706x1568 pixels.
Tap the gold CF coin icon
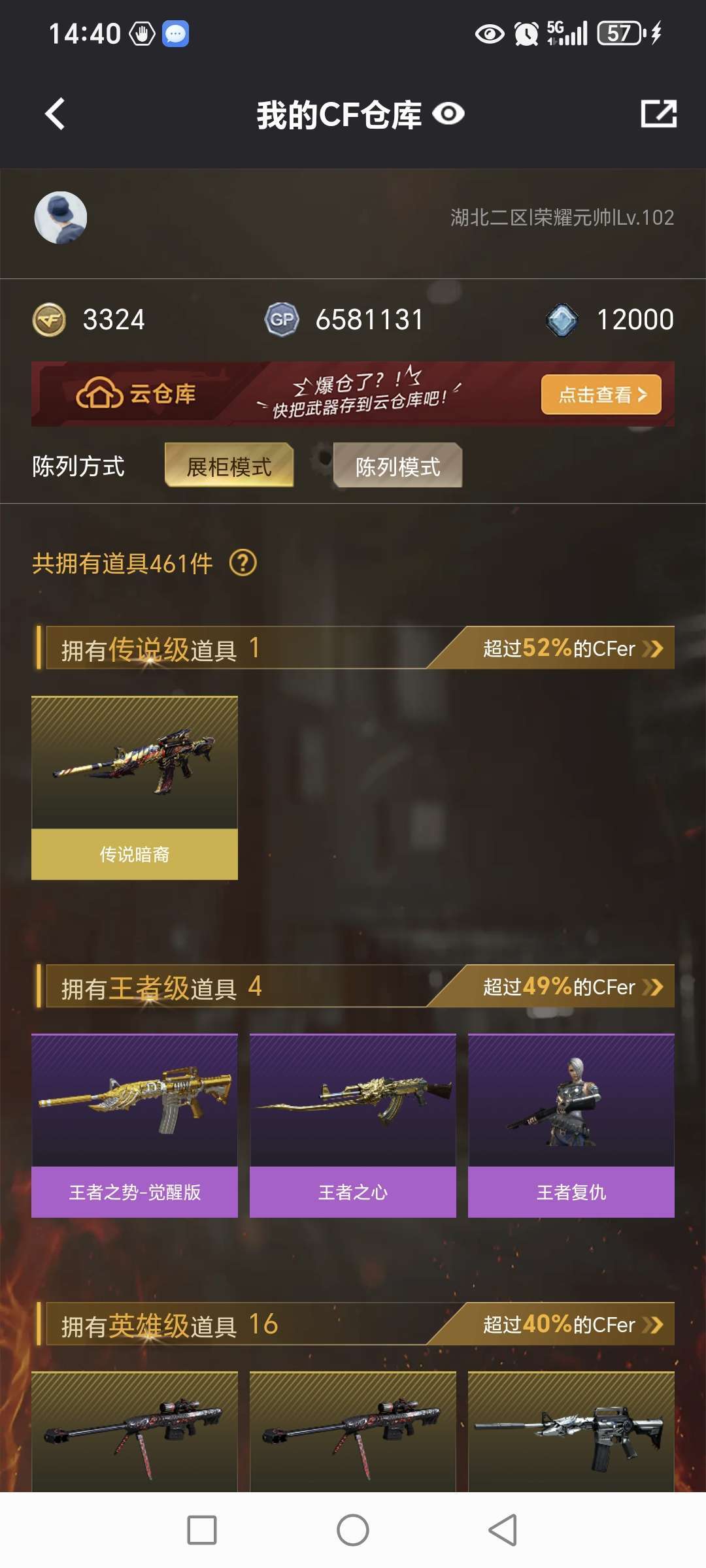[x=49, y=320]
